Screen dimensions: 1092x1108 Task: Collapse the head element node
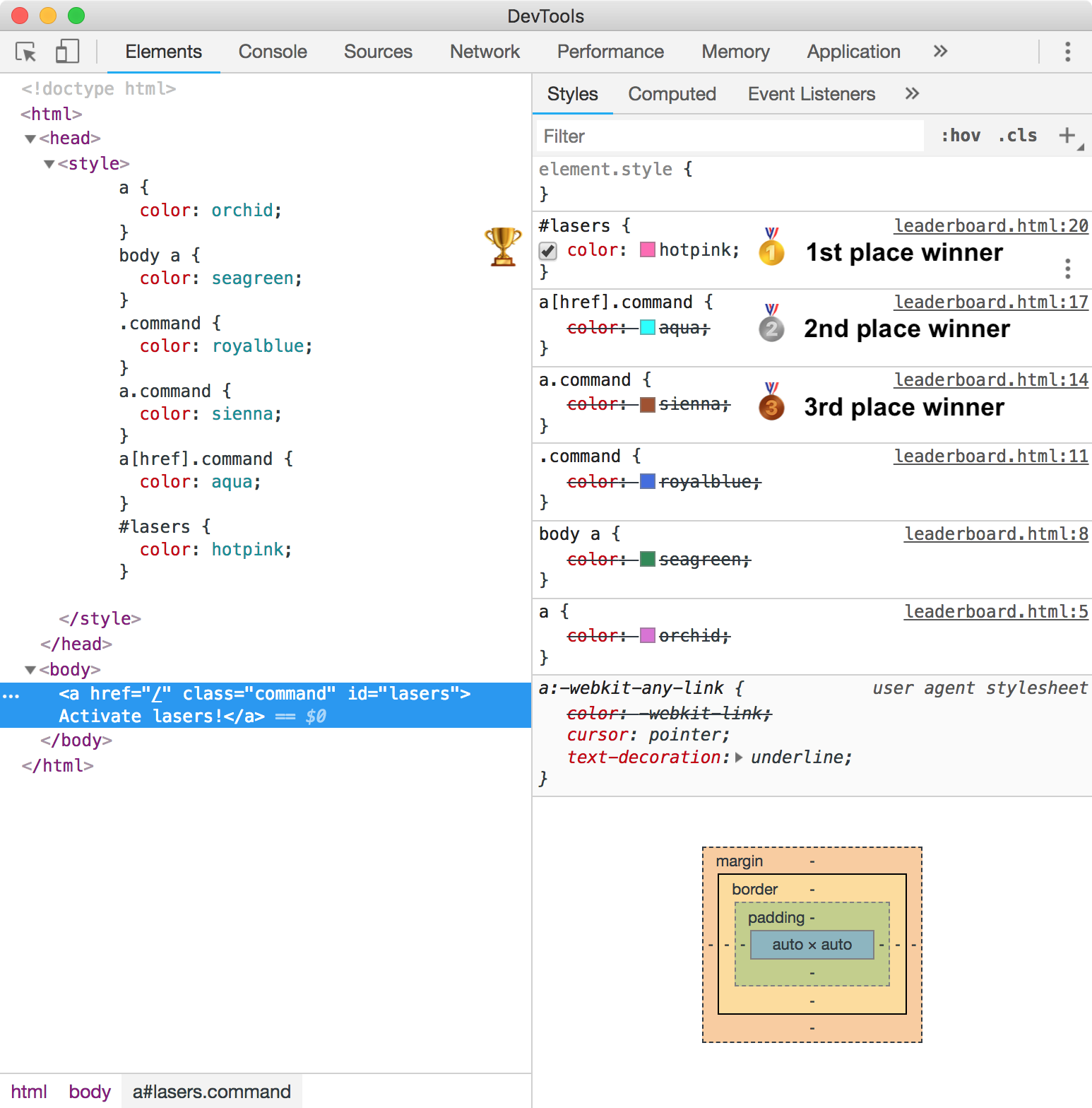(30, 139)
